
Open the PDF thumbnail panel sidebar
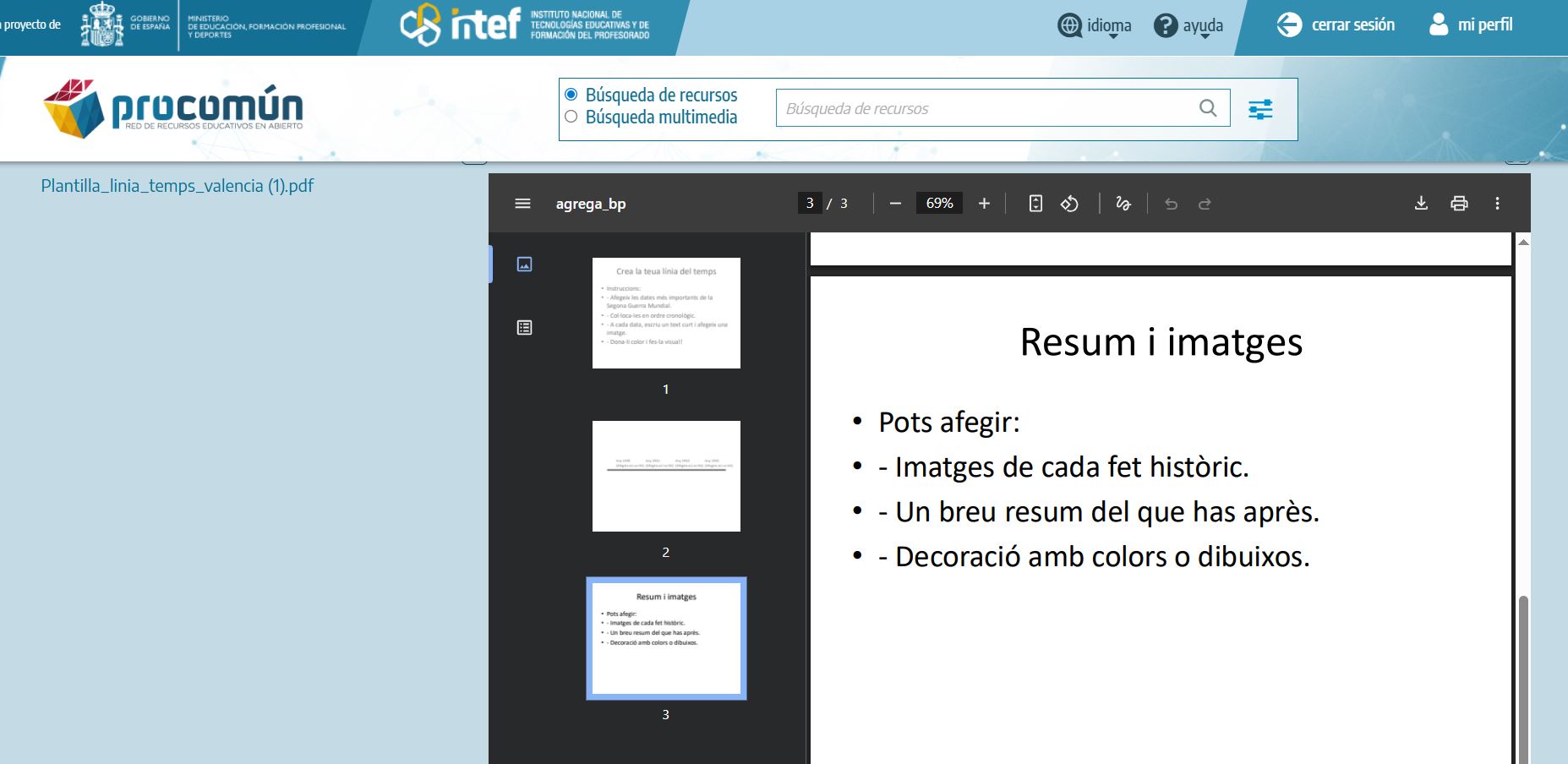click(x=525, y=263)
